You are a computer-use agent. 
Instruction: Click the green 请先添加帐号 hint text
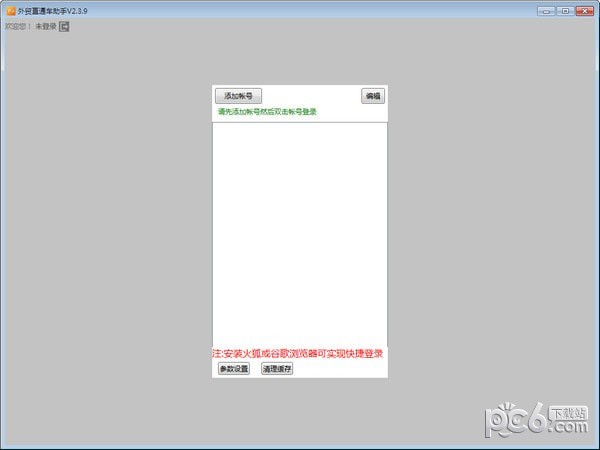(267, 112)
